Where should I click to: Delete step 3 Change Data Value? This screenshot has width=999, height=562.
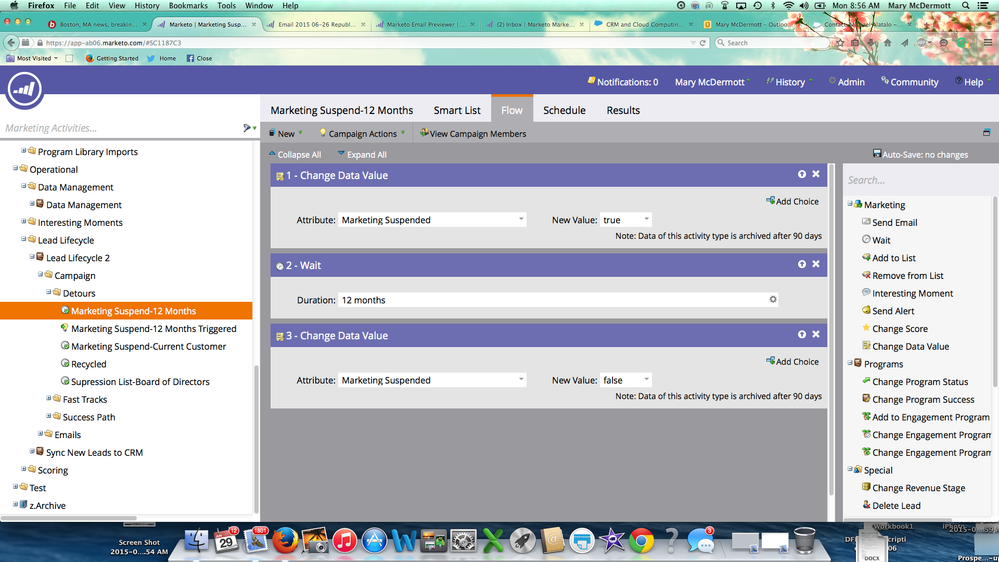[816, 334]
